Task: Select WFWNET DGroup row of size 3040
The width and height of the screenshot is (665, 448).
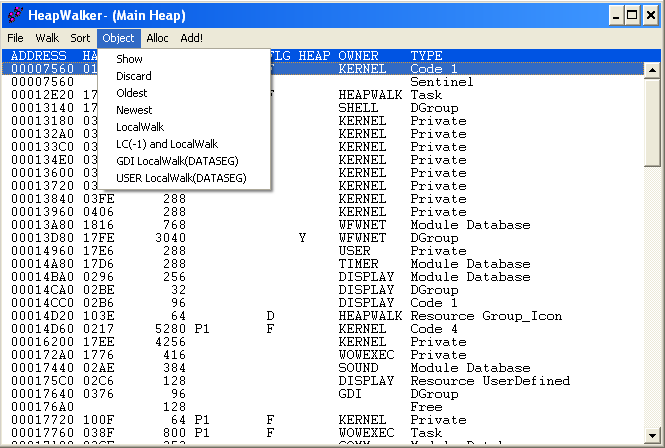Action: [323, 238]
